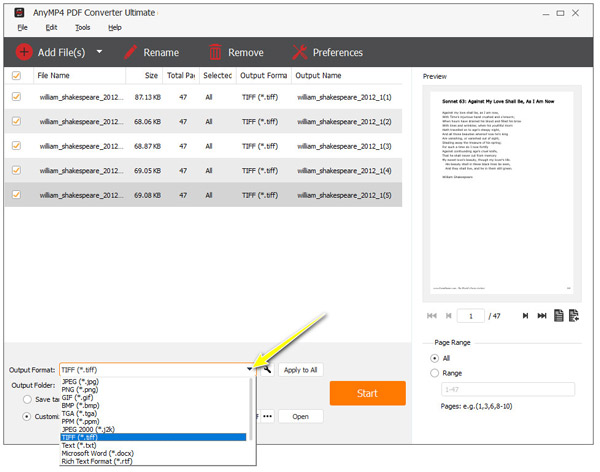The width and height of the screenshot is (600, 472).
Task: Click the Open folder button
Action: point(300,416)
